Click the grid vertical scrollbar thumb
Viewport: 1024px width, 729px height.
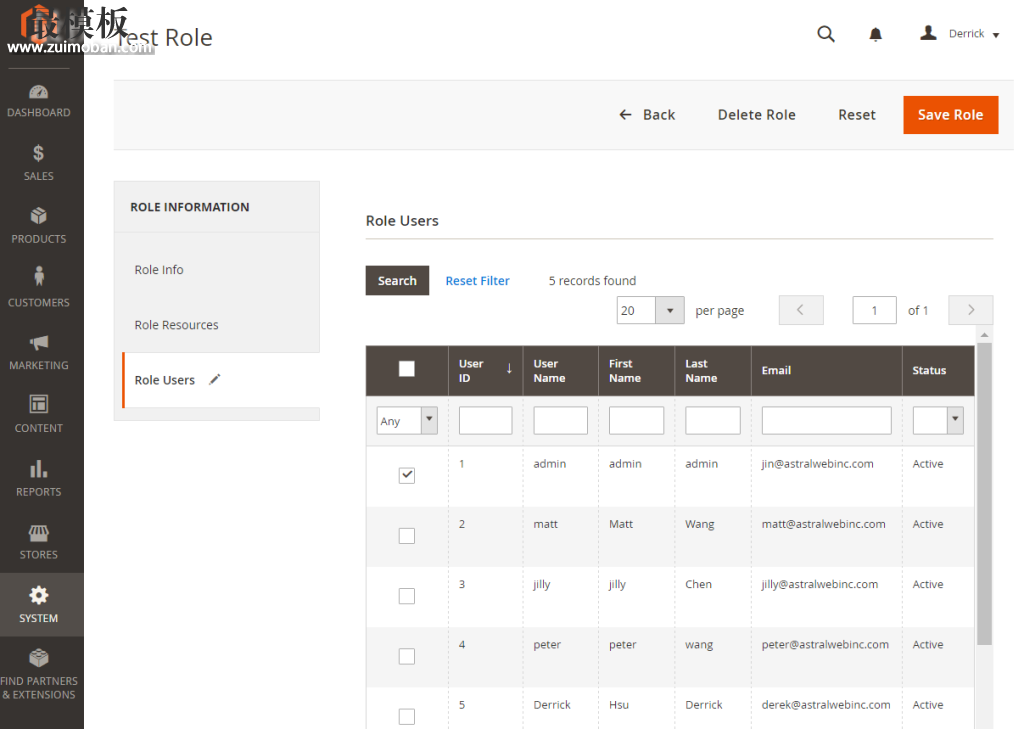[984, 493]
